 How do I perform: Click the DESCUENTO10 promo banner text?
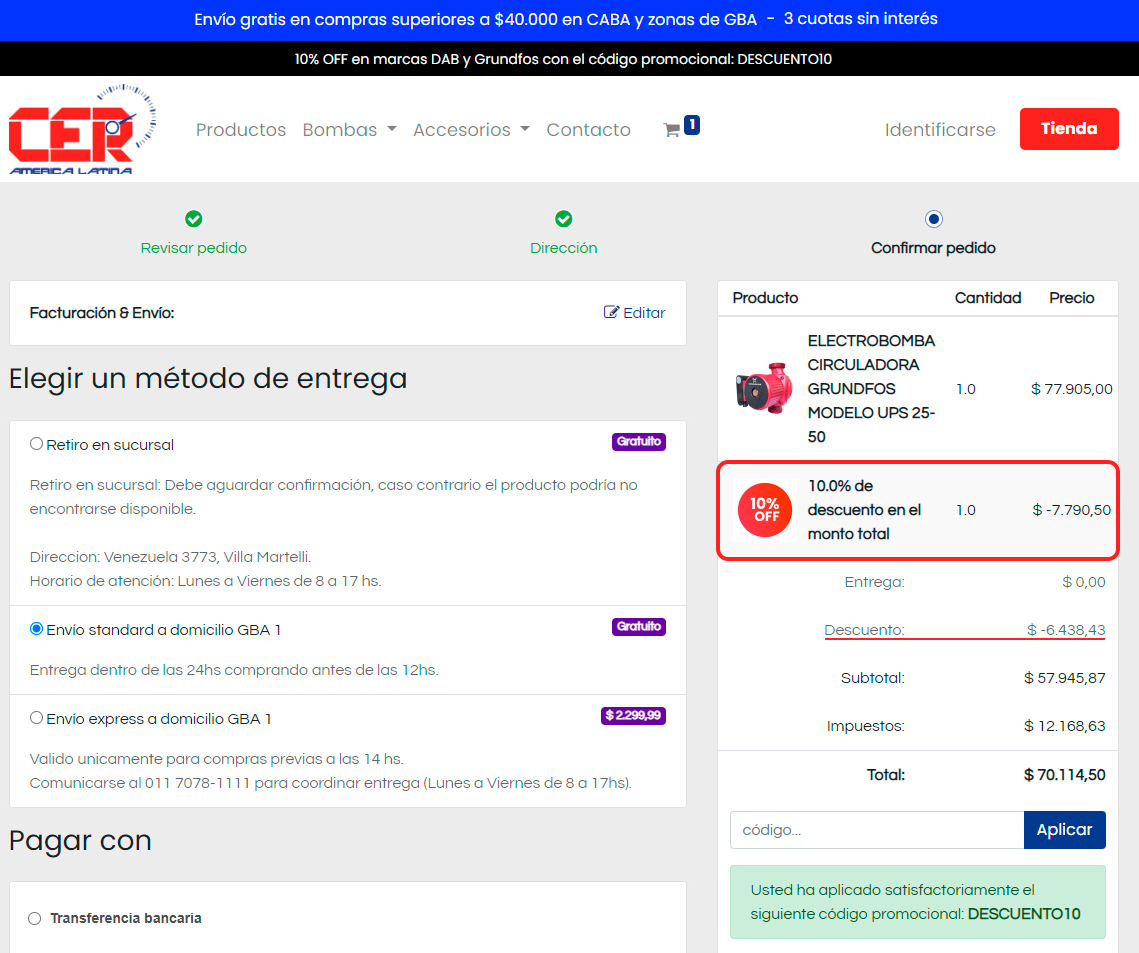[563, 59]
